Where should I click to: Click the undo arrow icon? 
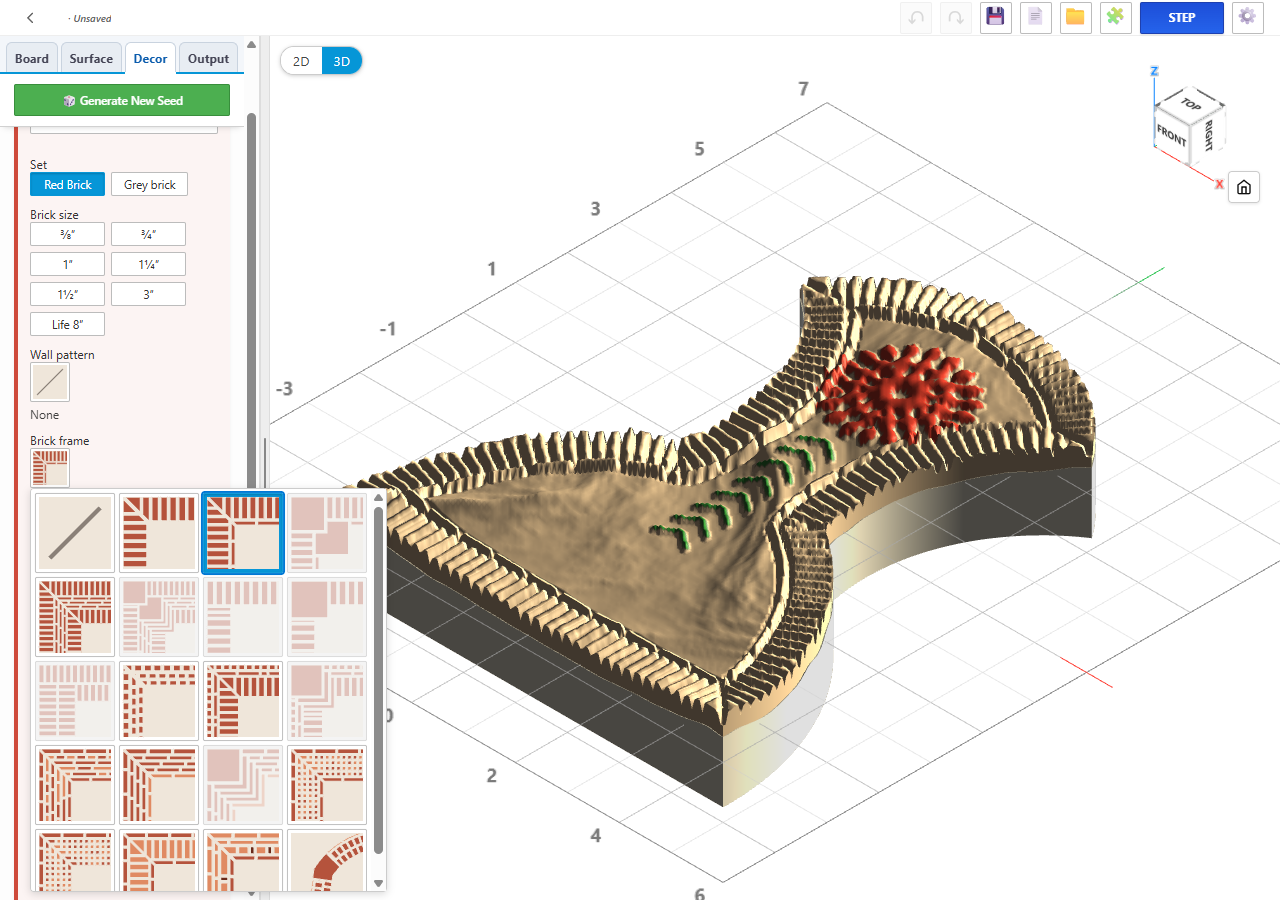[x=915, y=17]
